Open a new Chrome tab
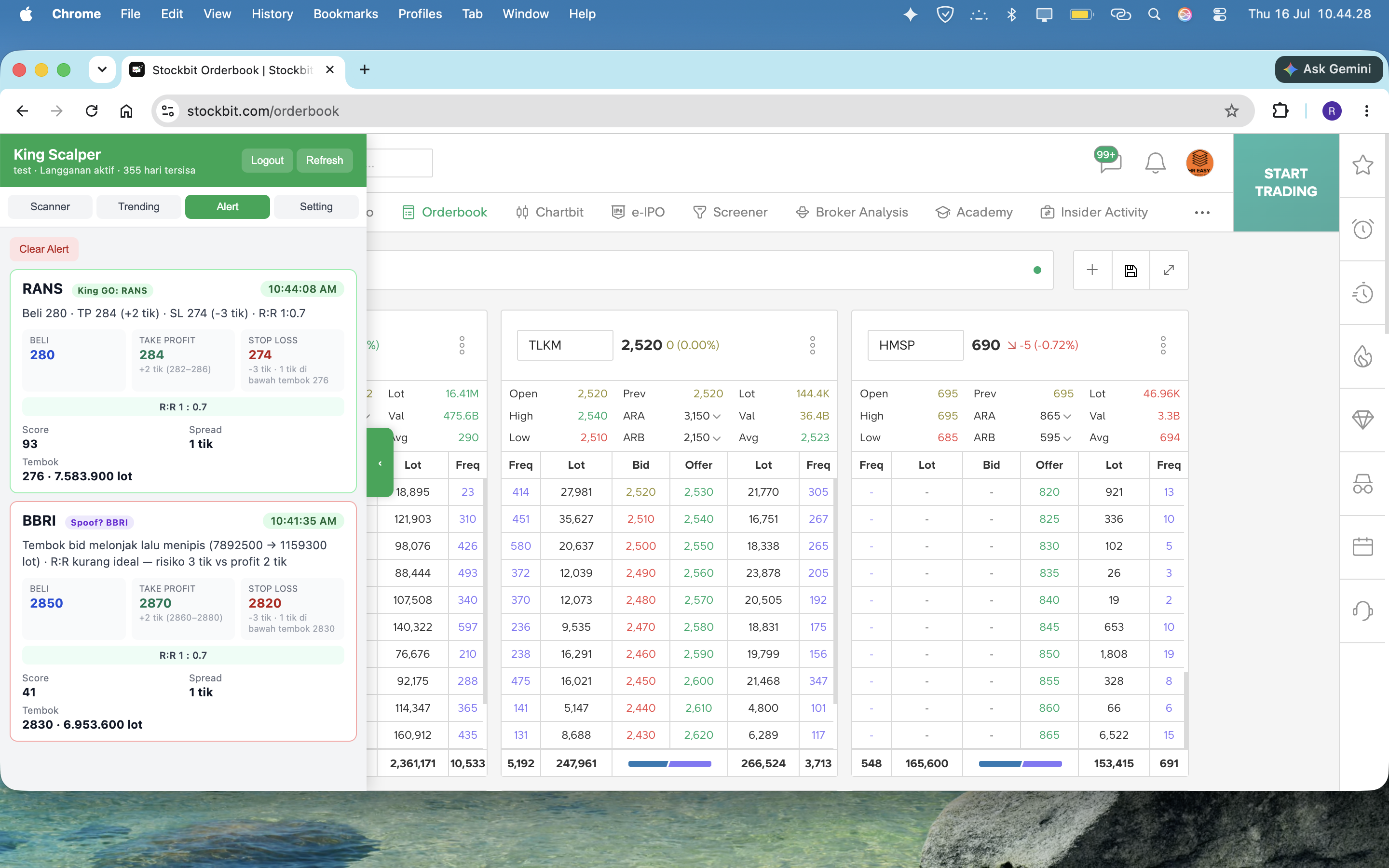 tap(364, 69)
